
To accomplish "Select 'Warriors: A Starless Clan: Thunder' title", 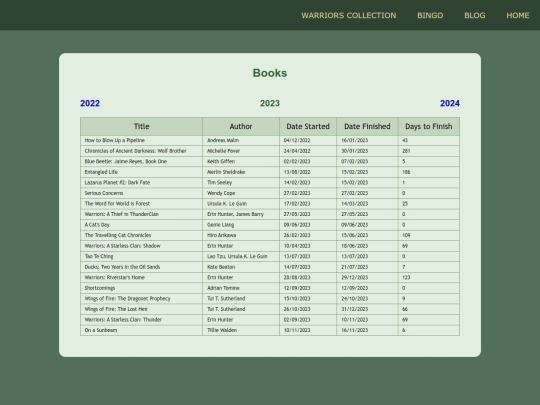I will (123, 320).
